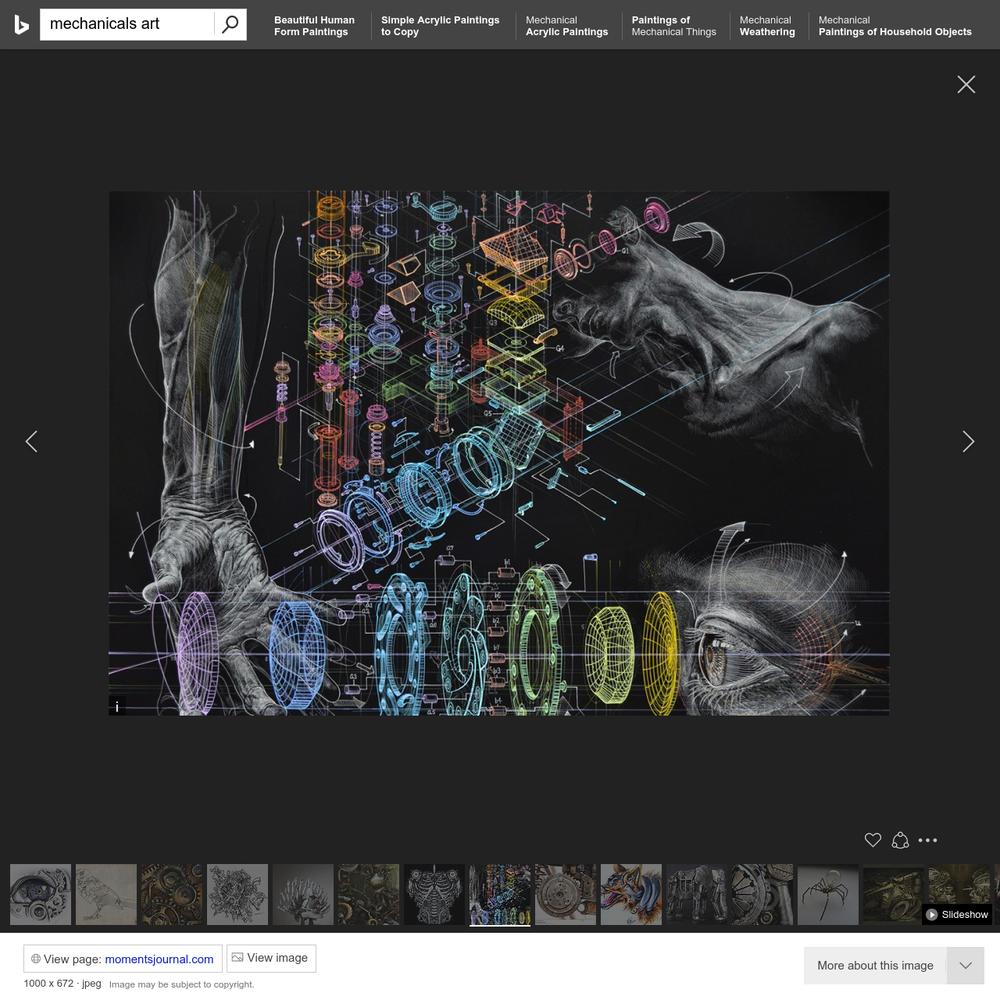Click the 'mechanicals art' search field

127,24
